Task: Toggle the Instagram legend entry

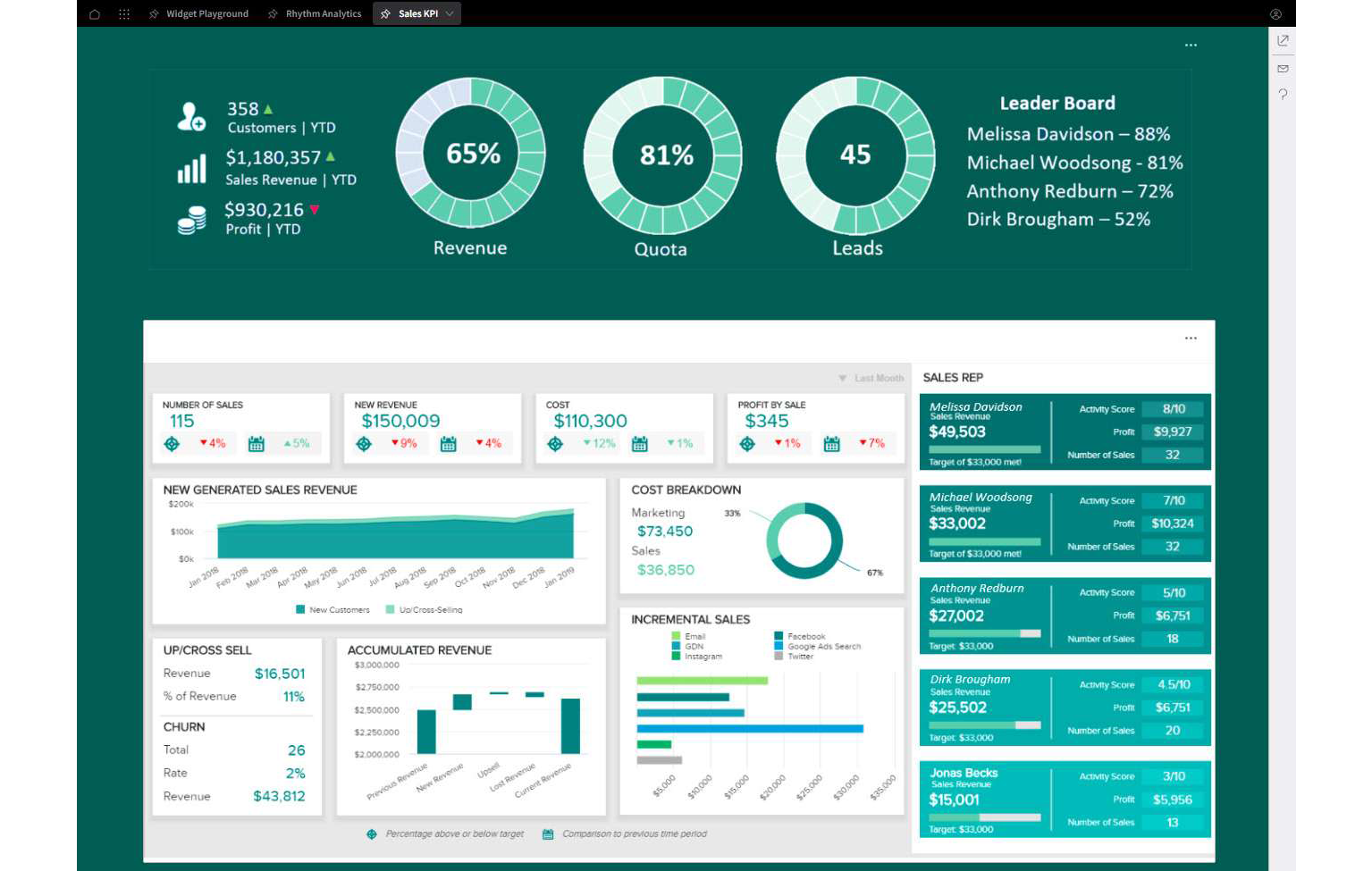Action: [x=697, y=657]
